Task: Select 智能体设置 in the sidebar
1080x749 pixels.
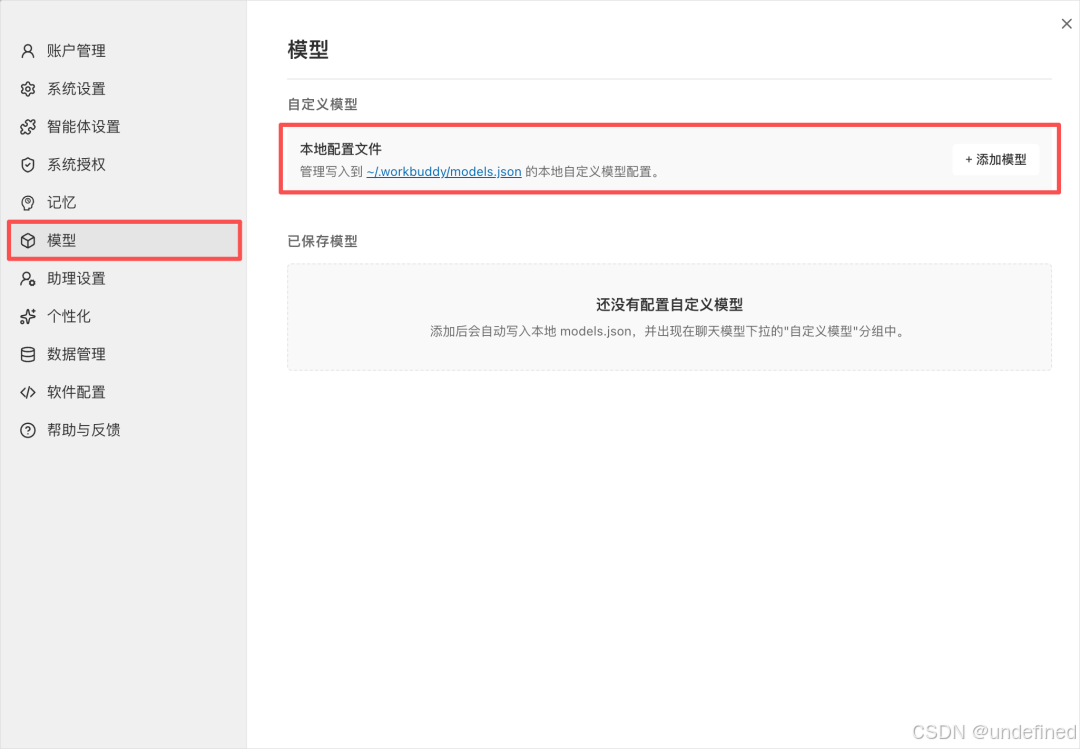Action: (x=124, y=127)
